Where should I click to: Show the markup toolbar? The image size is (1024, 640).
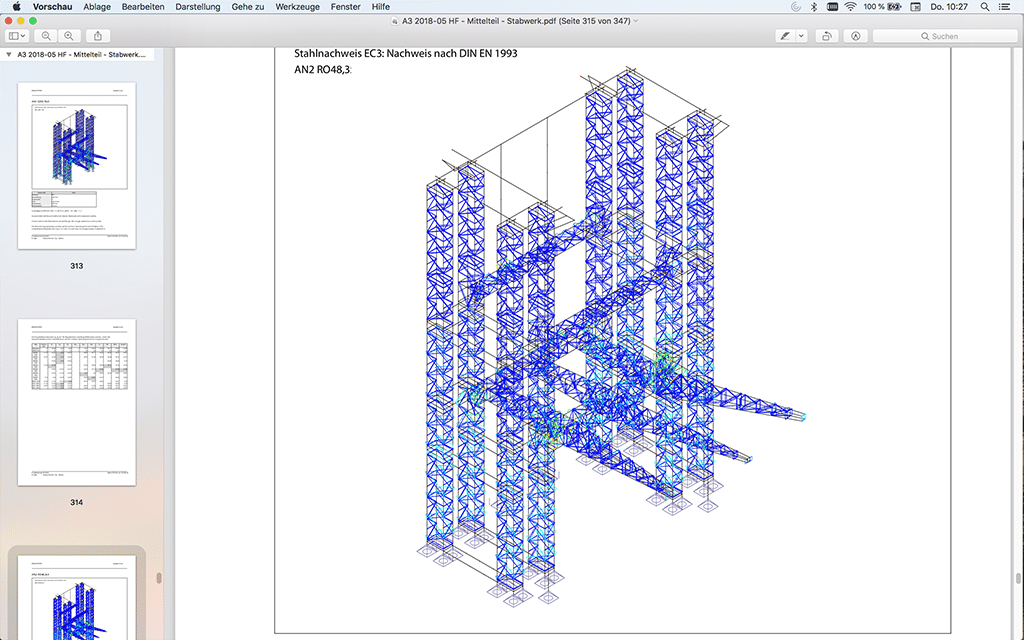(857, 36)
